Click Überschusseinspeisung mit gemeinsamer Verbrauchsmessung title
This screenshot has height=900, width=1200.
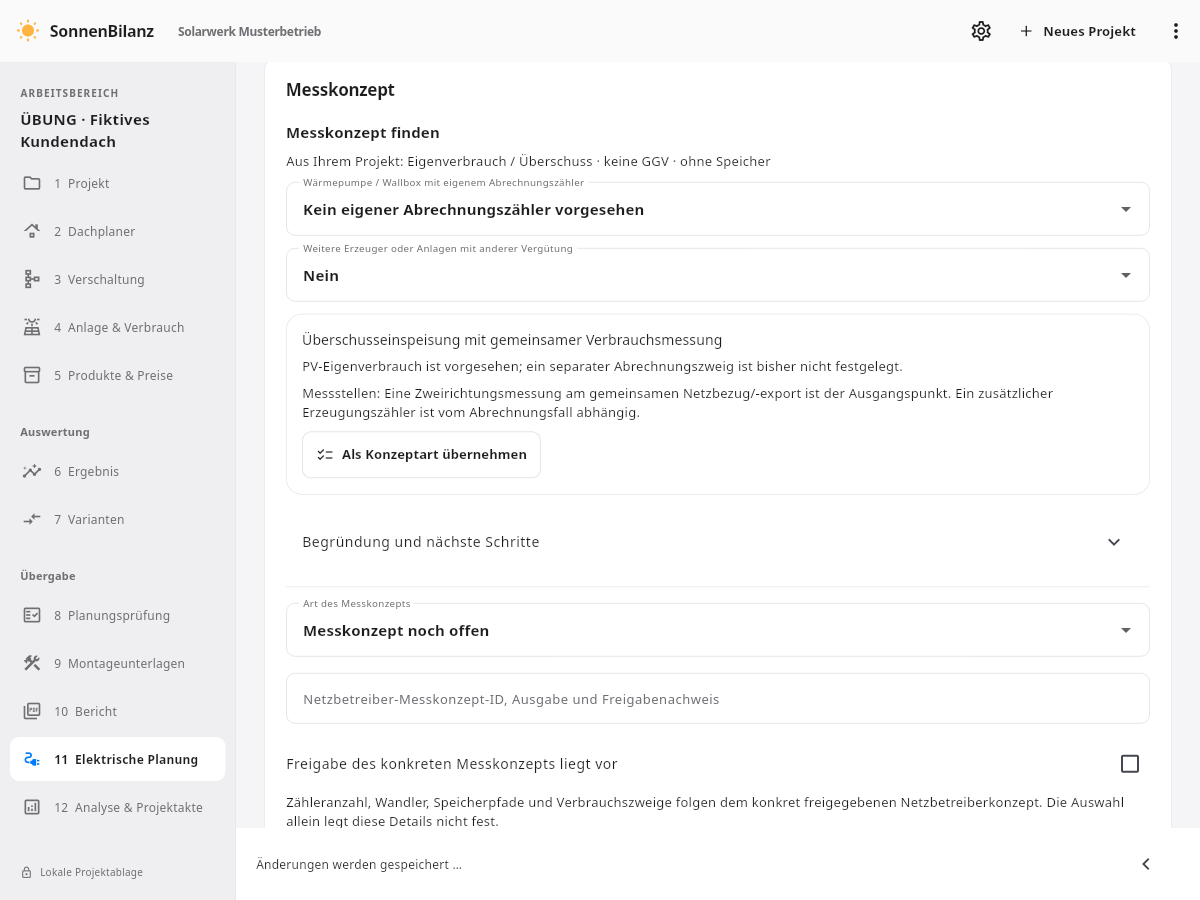(512, 341)
